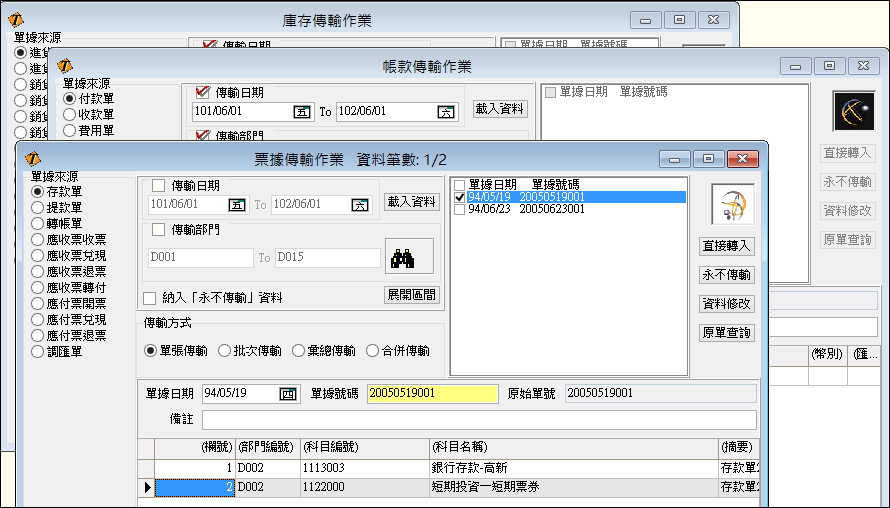
Task: Click the 展開區間 button
Action: coord(412,295)
